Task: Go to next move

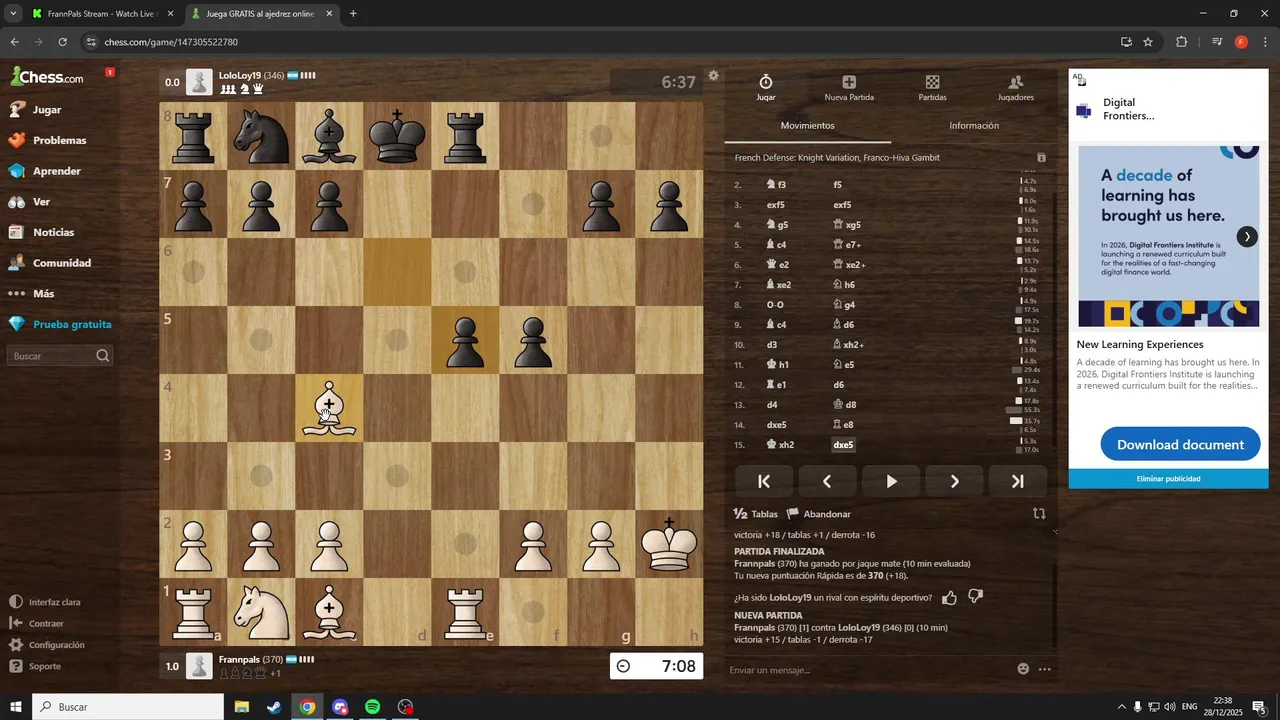Action: coord(954,481)
